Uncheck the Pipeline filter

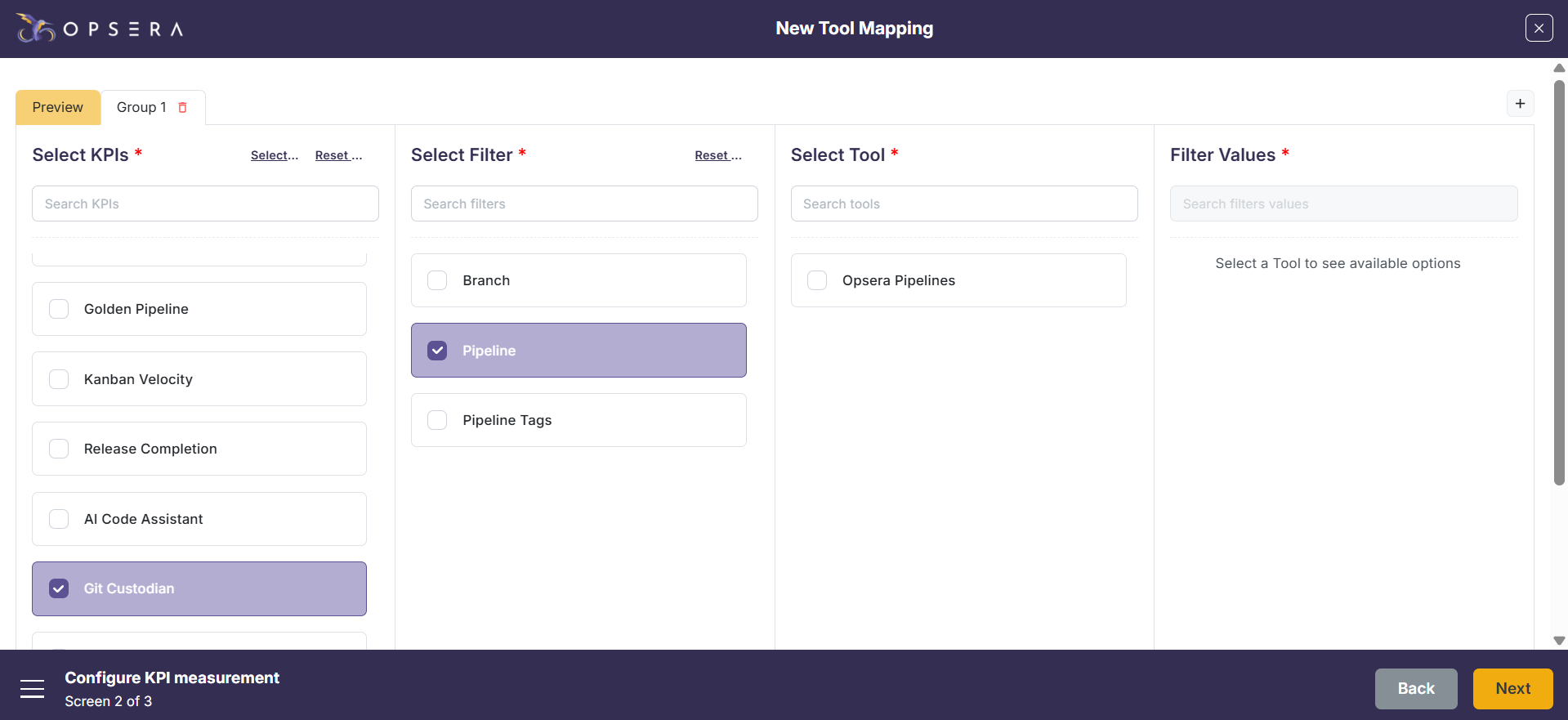[438, 351]
